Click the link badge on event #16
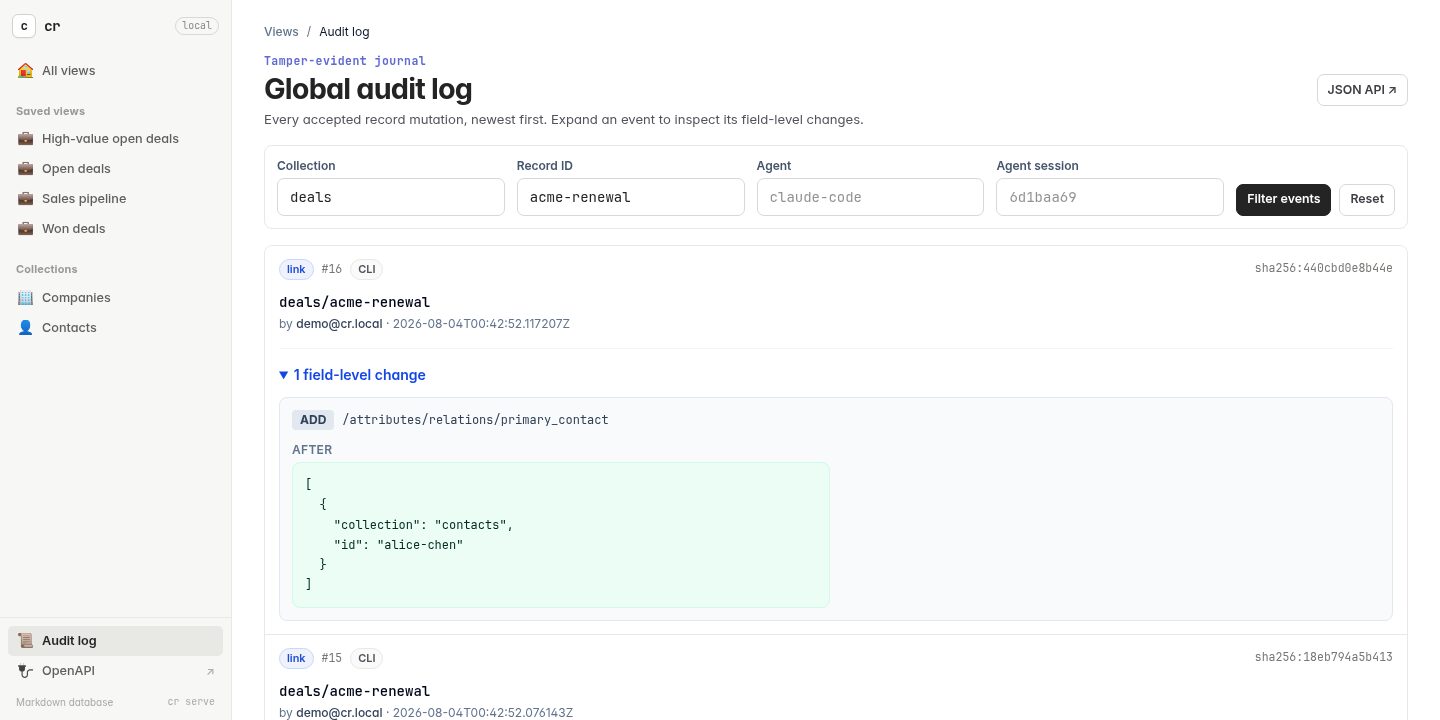Screen dimensions: 1440x720 [296, 269]
